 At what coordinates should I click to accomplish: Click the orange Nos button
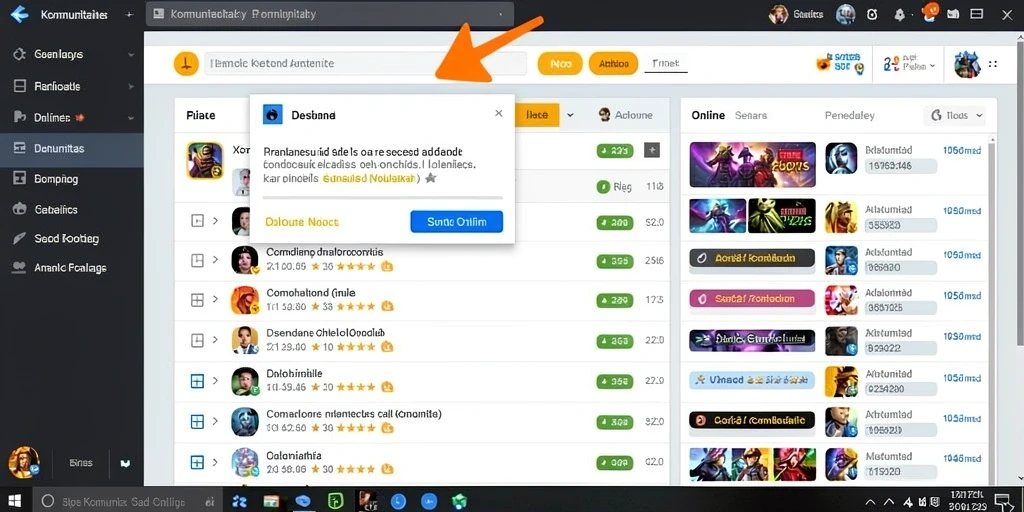point(560,63)
